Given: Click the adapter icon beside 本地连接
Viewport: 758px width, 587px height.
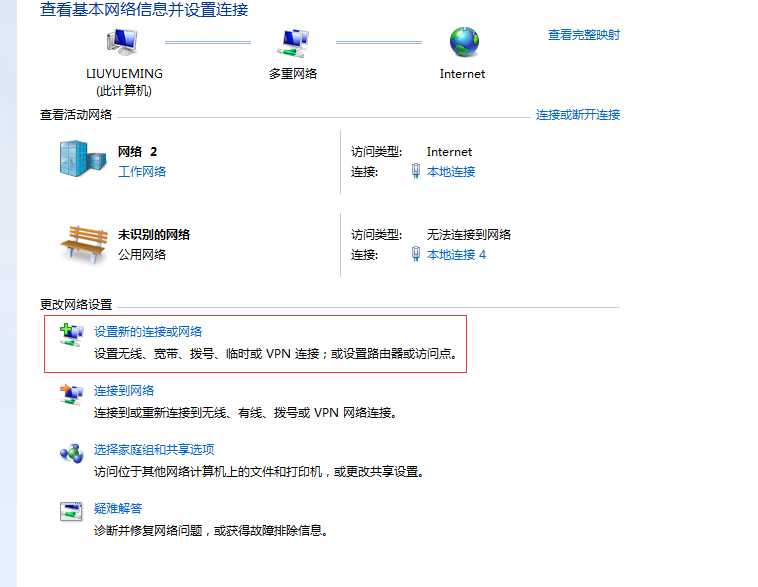Looking at the screenshot, I should (416, 171).
